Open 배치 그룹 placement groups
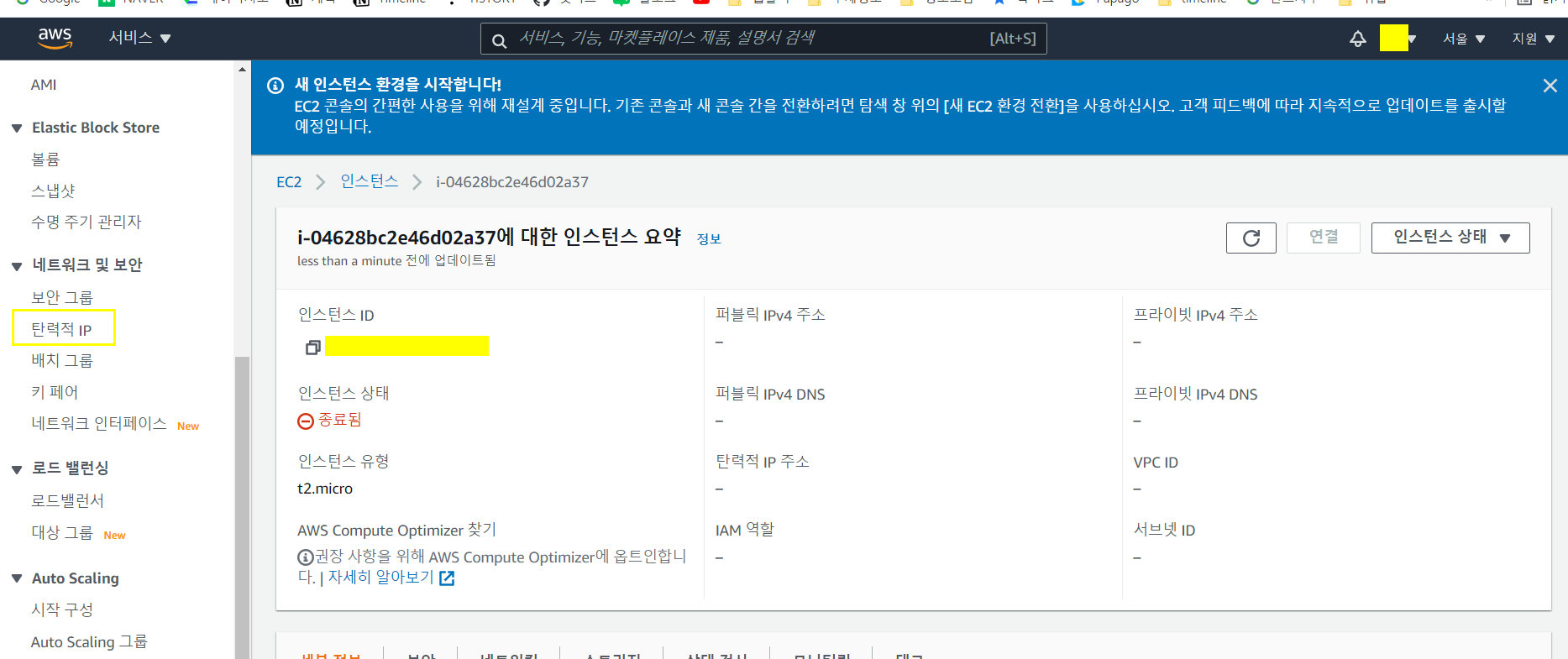Viewport: 1568px width, 659px height. coord(62,360)
